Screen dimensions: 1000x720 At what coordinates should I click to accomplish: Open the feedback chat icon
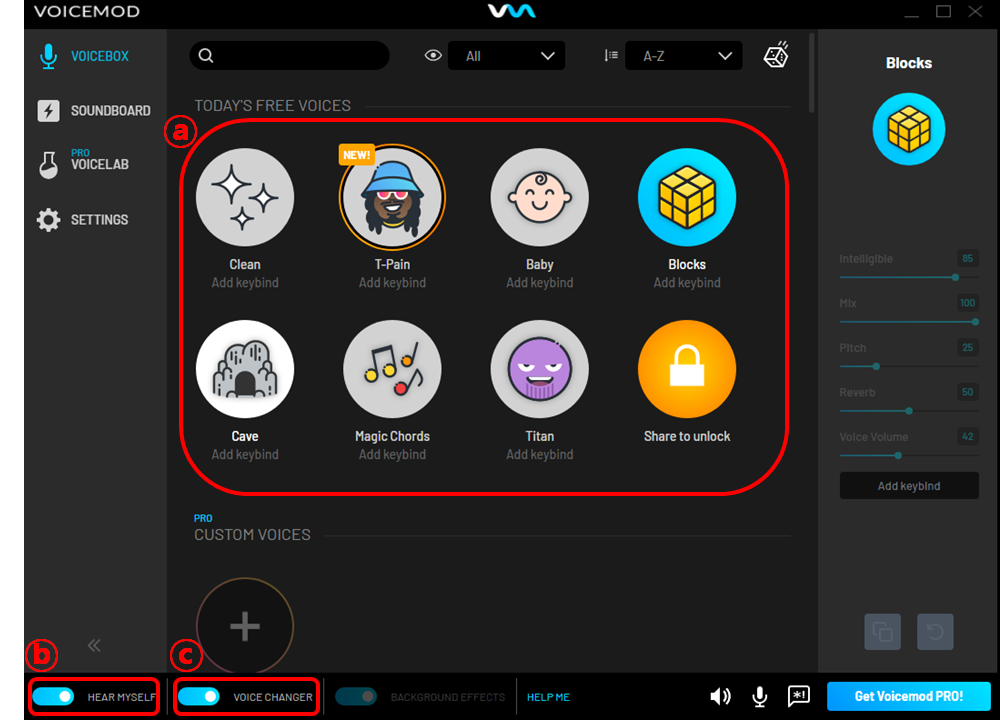pos(798,696)
